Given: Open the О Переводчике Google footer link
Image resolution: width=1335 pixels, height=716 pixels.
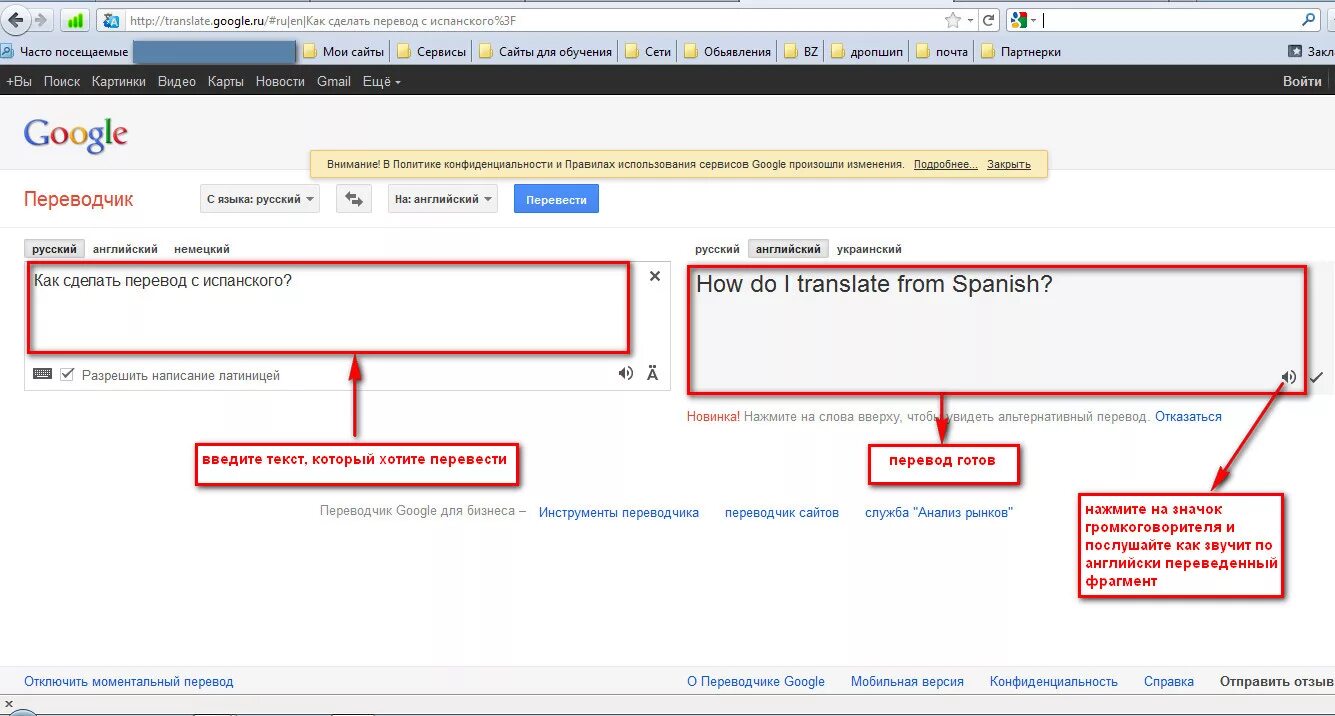Looking at the screenshot, I should pos(756,681).
